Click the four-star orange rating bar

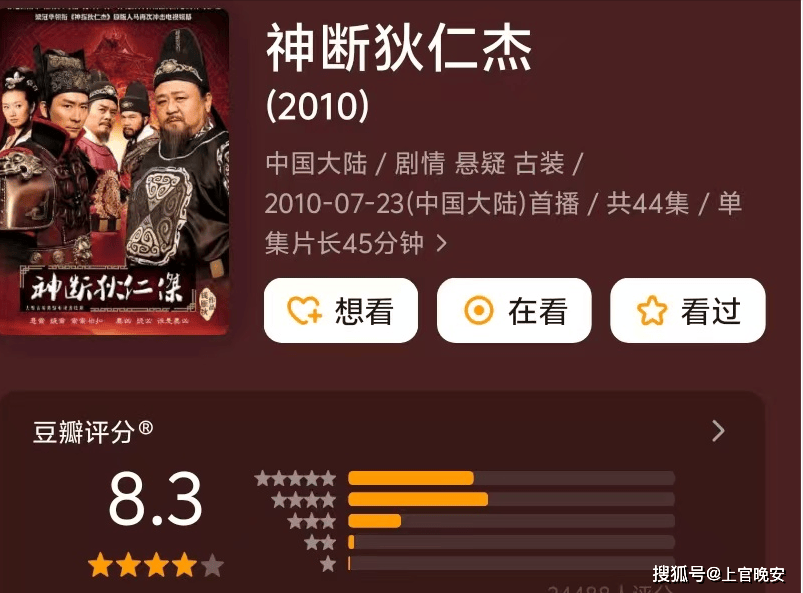pyautogui.click(x=418, y=499)
